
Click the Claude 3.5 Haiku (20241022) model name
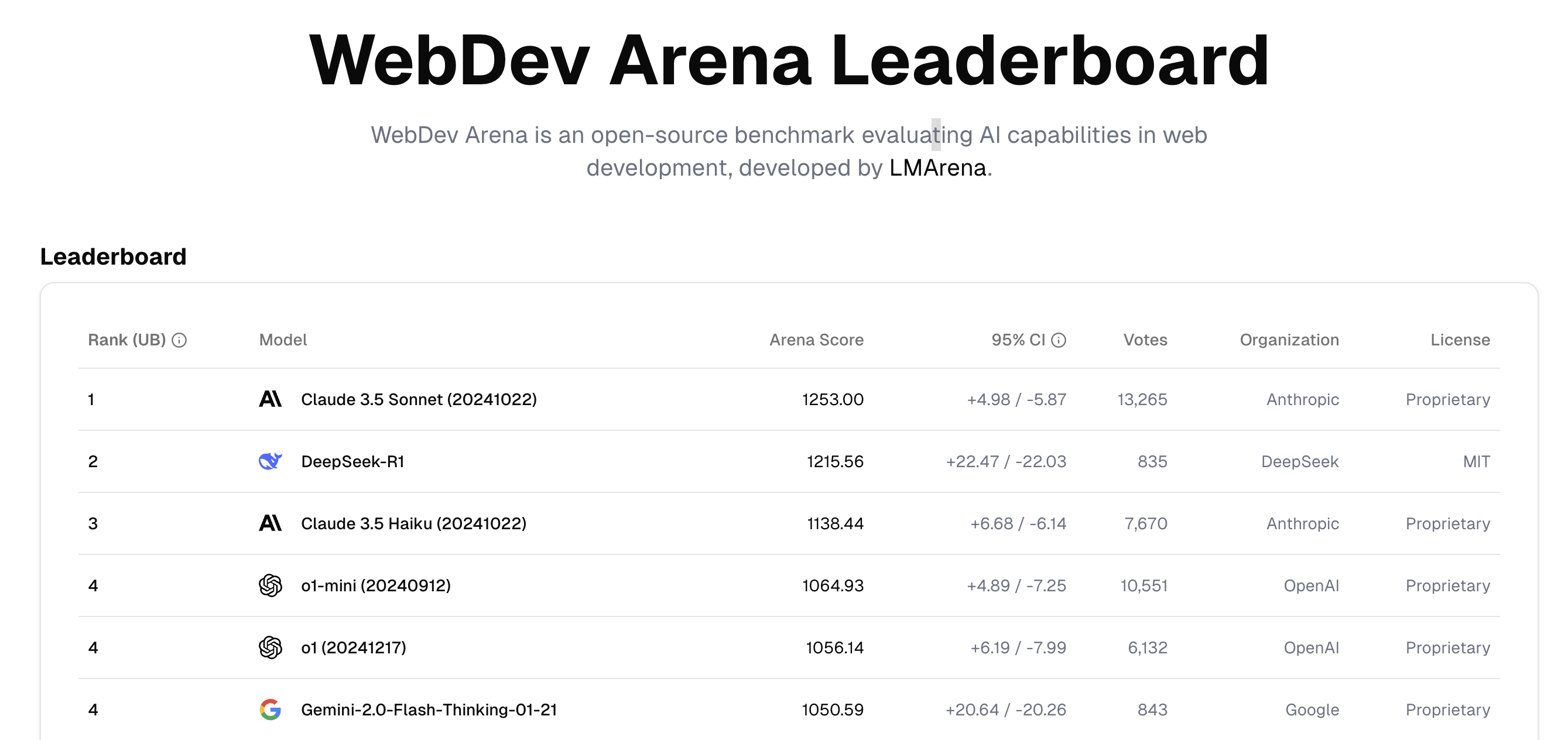tap(413, 523)
